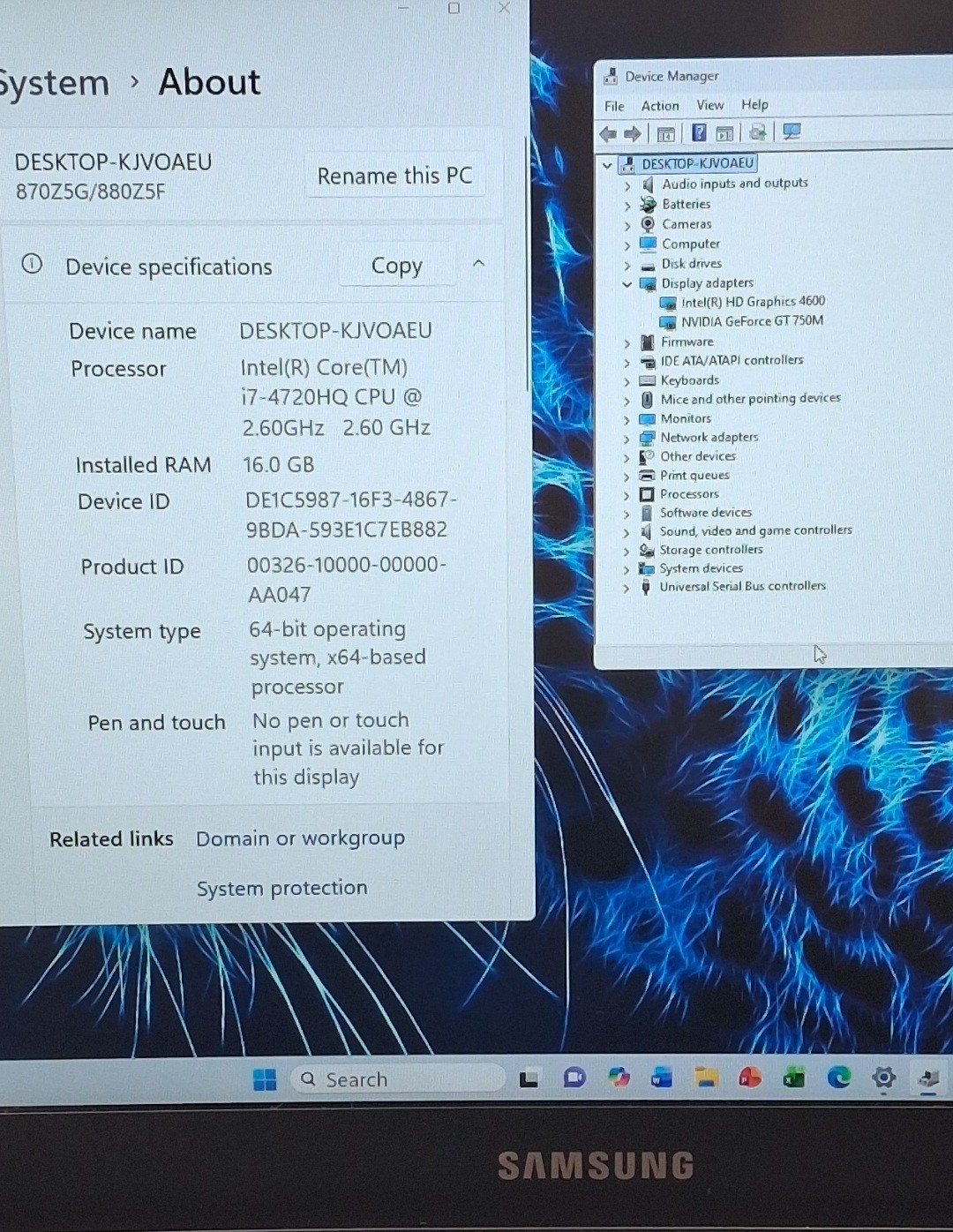
Task: Open the Chat taskbar icon
Action: coord(574,1078)
